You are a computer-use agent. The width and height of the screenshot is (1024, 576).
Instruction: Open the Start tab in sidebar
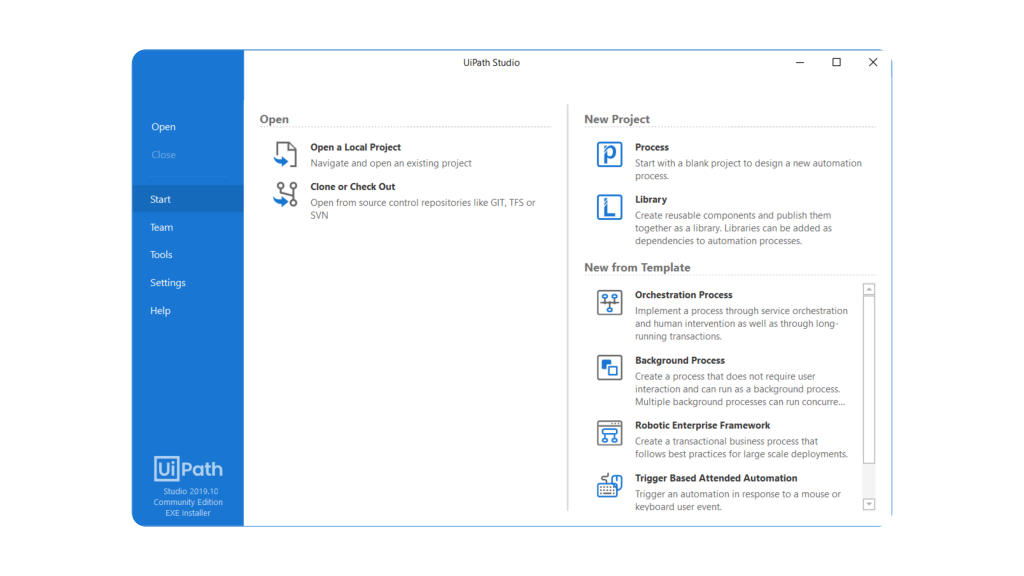[161, 199]
